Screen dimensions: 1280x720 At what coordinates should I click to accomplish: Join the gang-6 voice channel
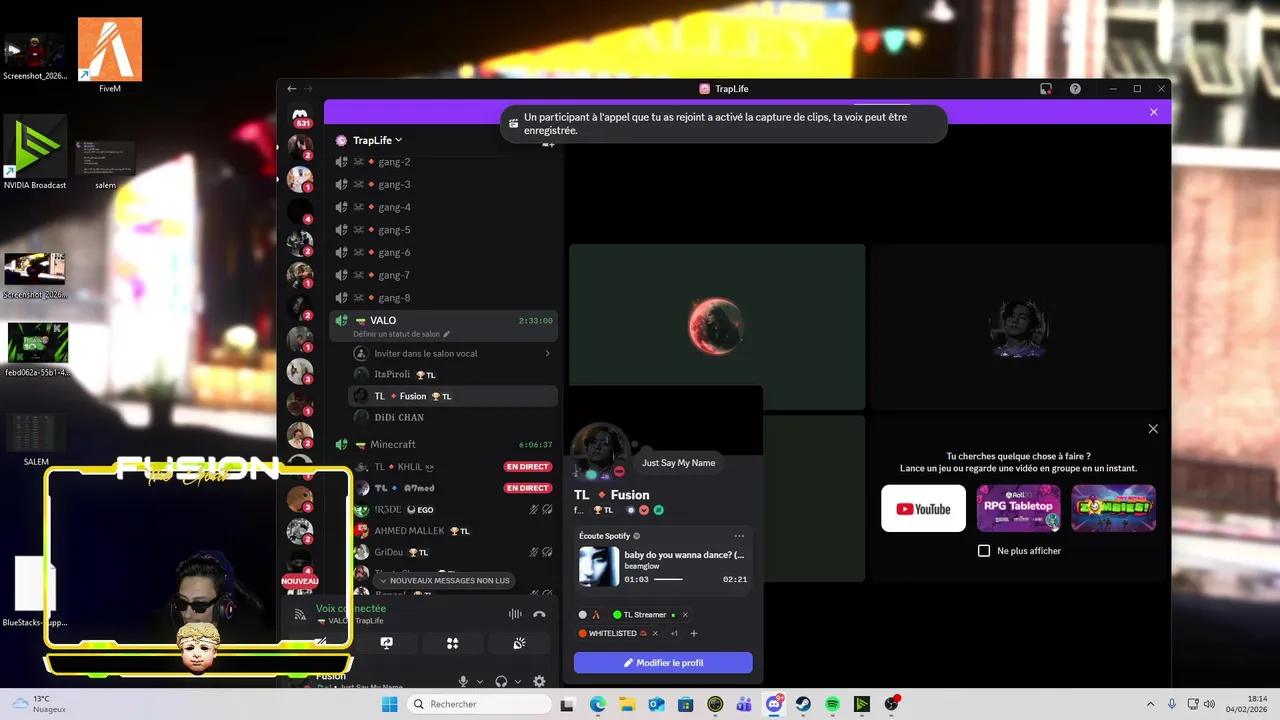(x=443, y=252)
